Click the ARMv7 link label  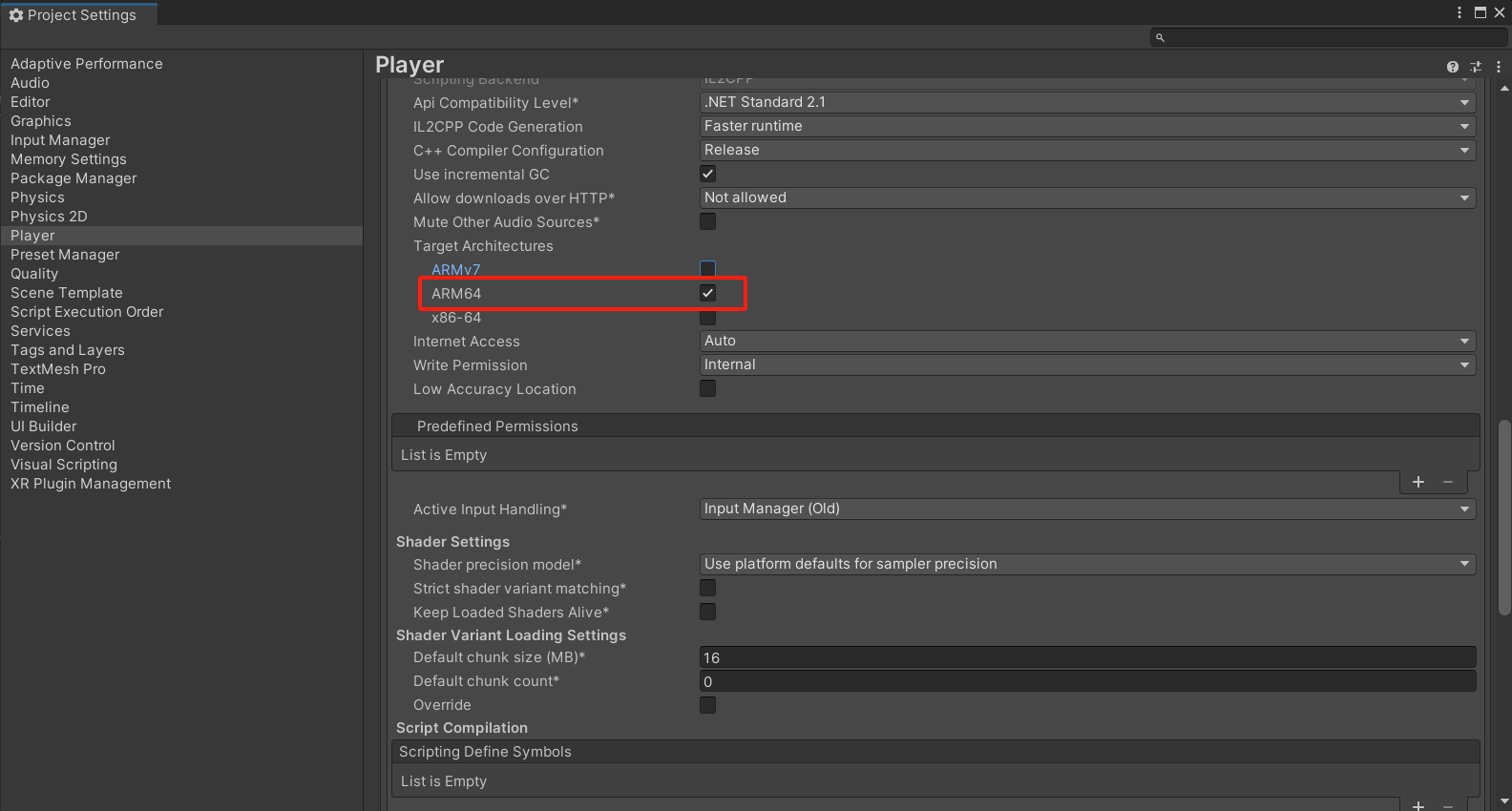click(x=455, y=270)
